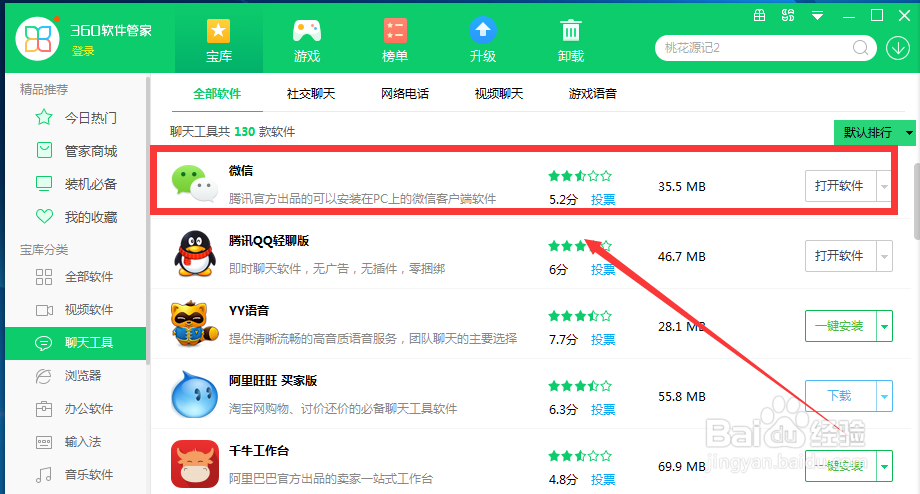Click the 微信 app icon

pos(195,184)
